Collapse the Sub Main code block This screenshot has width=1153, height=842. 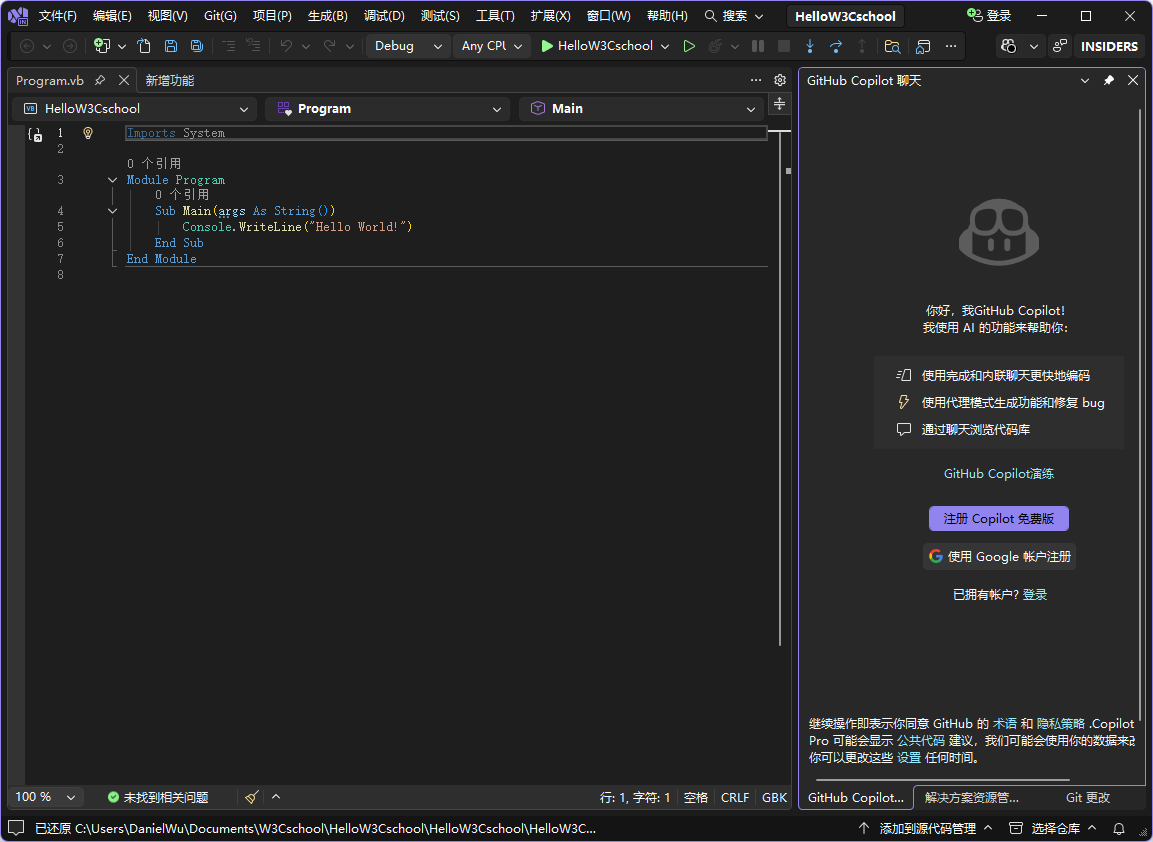coord(113,211)
